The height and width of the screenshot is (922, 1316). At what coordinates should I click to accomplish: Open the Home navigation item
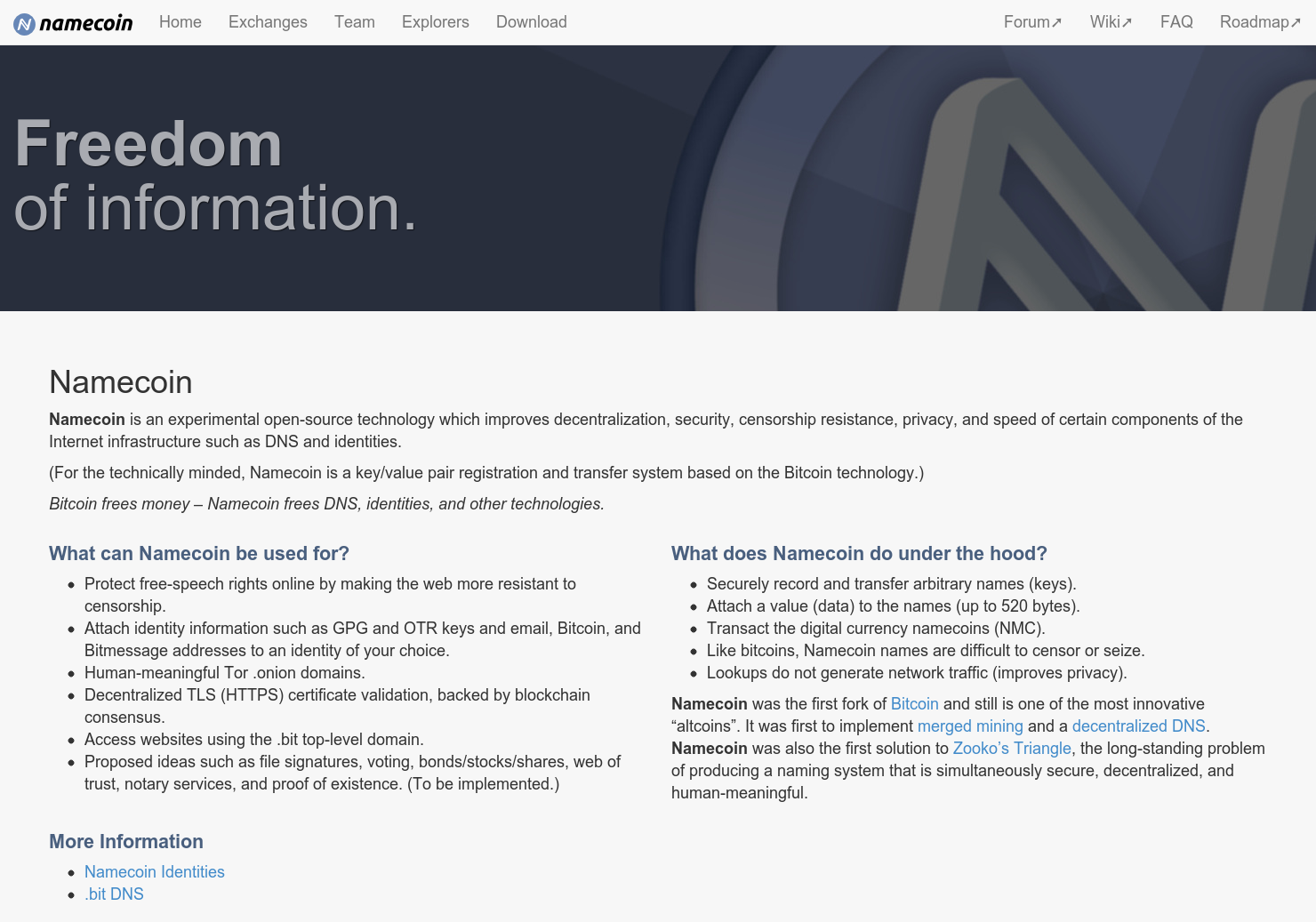180,22
